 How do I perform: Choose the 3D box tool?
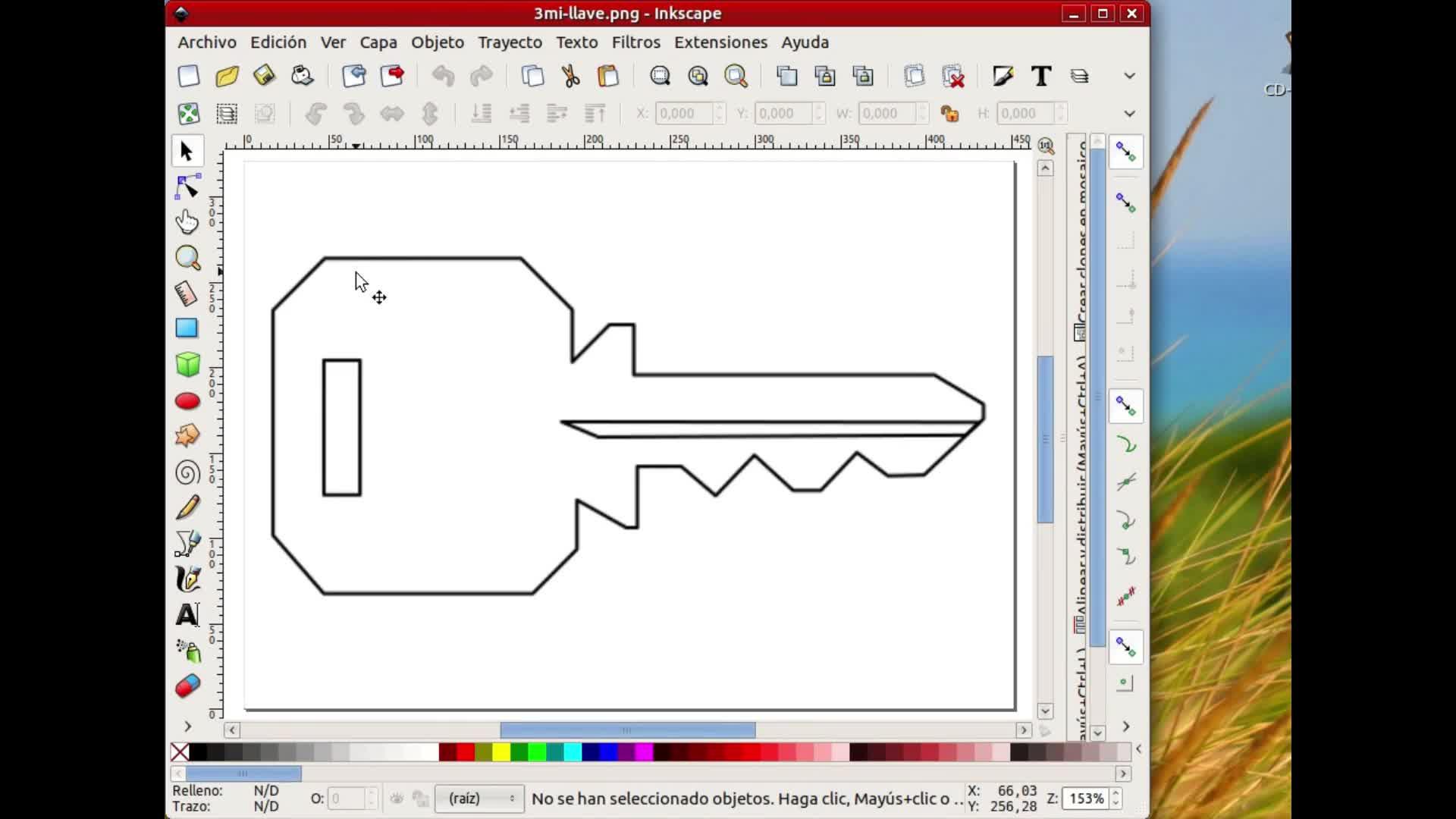(x=187, y=365)
